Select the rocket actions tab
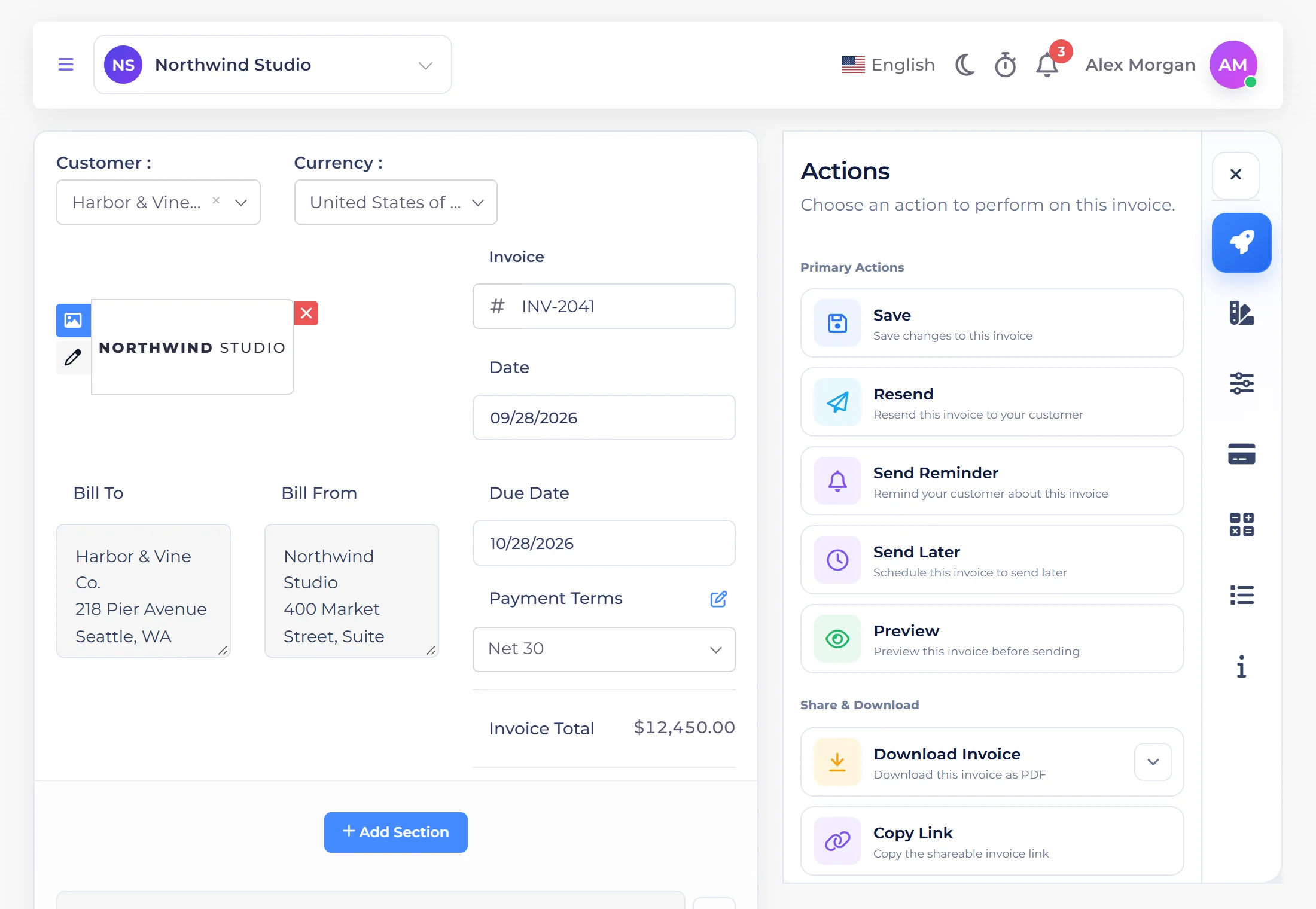The height and width of the screenshot is (909, 1316). (x=1242, y=243)
